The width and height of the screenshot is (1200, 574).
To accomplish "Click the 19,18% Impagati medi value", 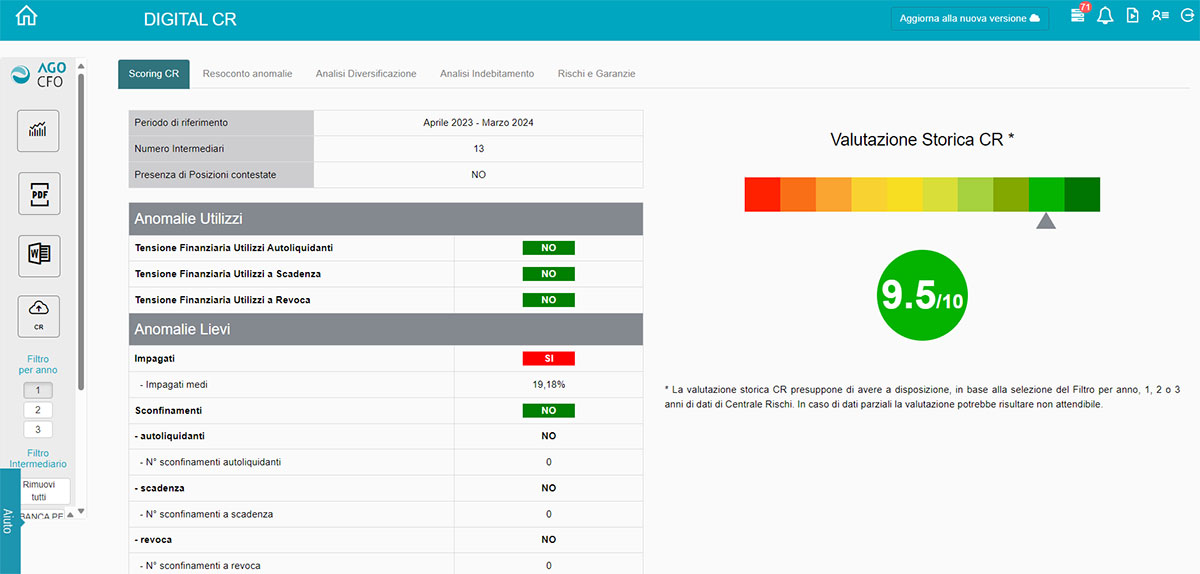I will (x=549, y=384).
